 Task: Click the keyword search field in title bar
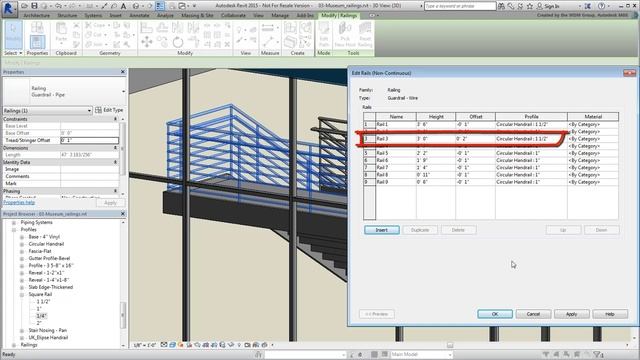[x=460, y=6]
